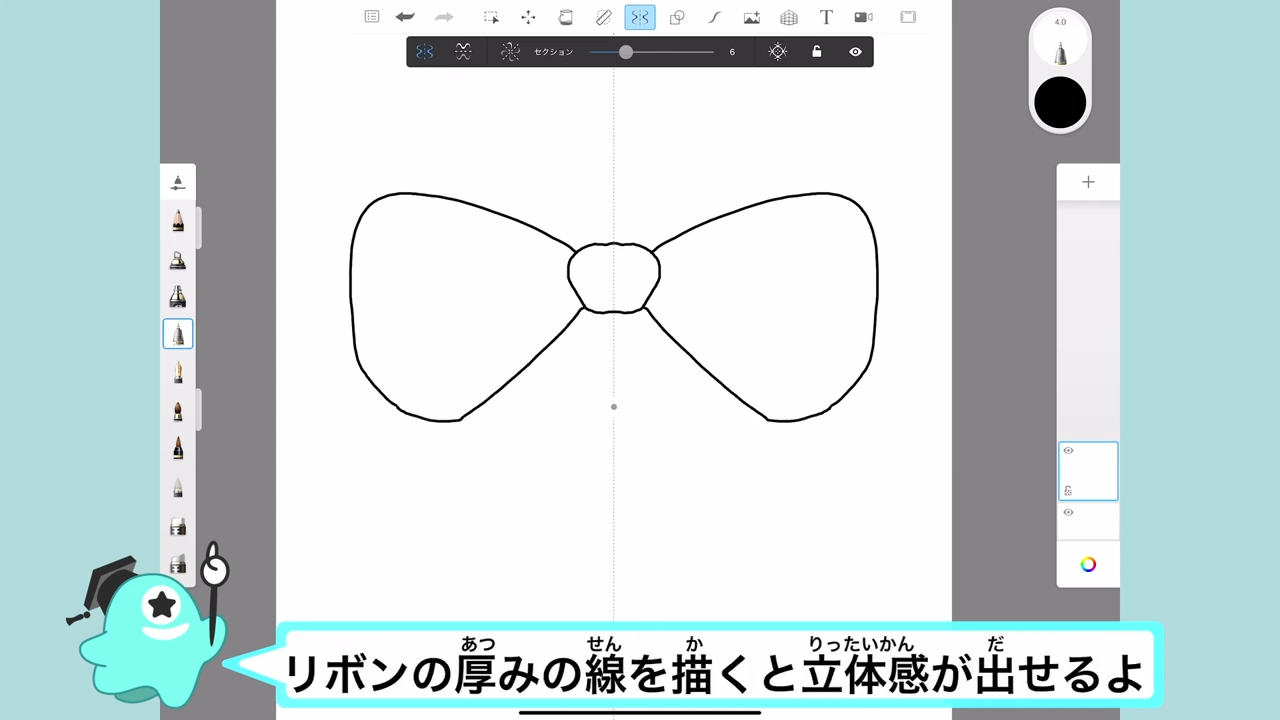Select the shape drawing tool
1280x720 pixels.
tap(677, 17)
